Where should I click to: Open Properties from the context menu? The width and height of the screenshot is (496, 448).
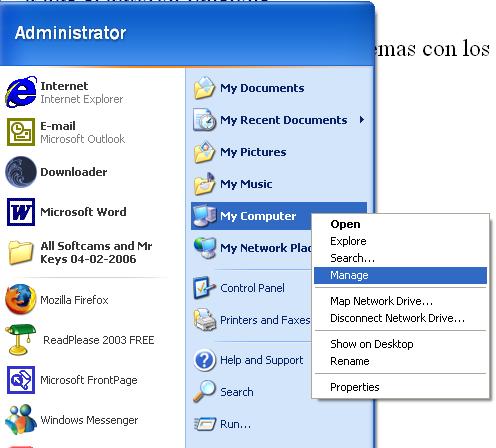click(x=400, y=387)
